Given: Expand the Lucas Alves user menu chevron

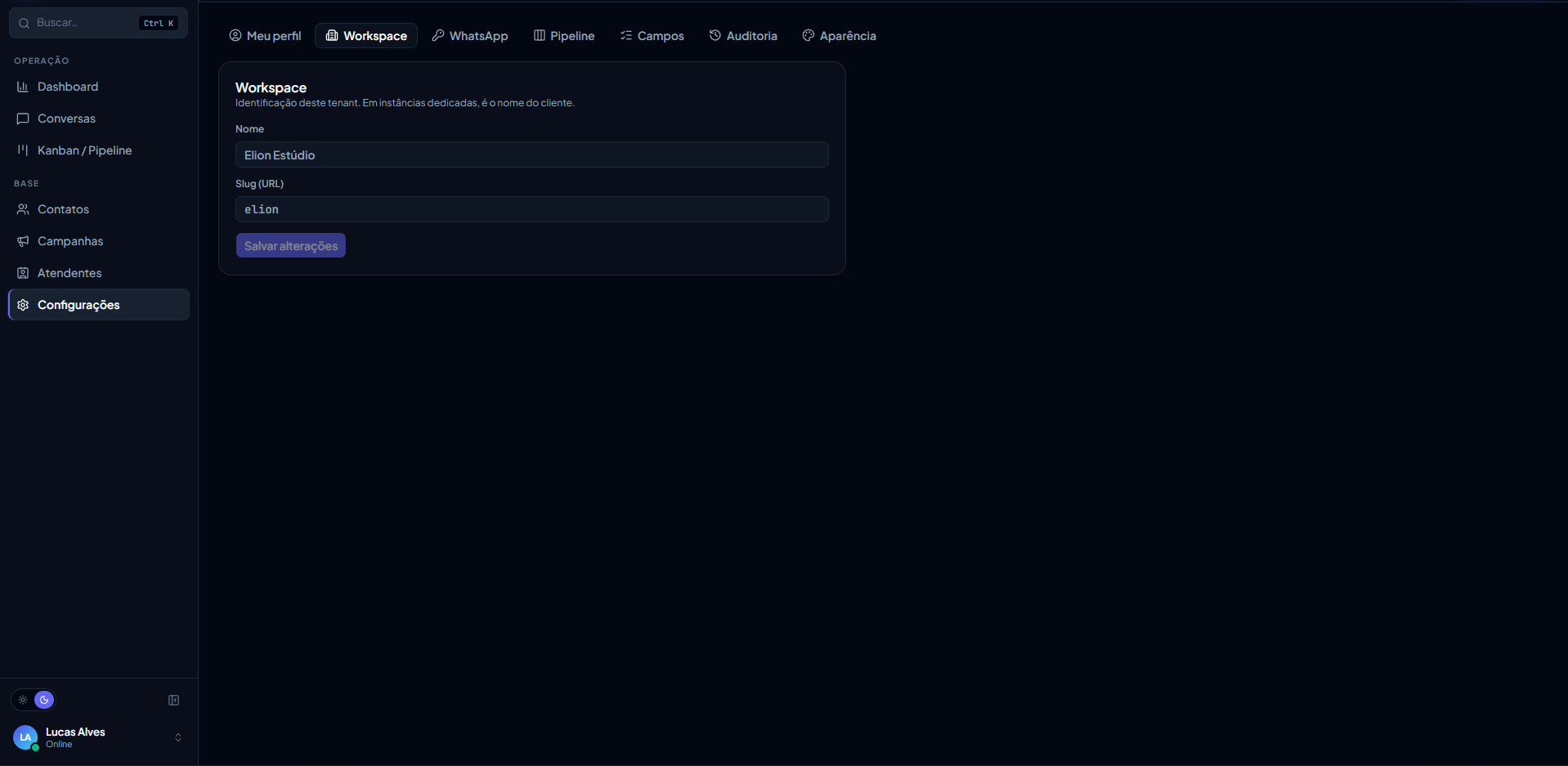Looking at the screenshot, I should pos(178,737).
